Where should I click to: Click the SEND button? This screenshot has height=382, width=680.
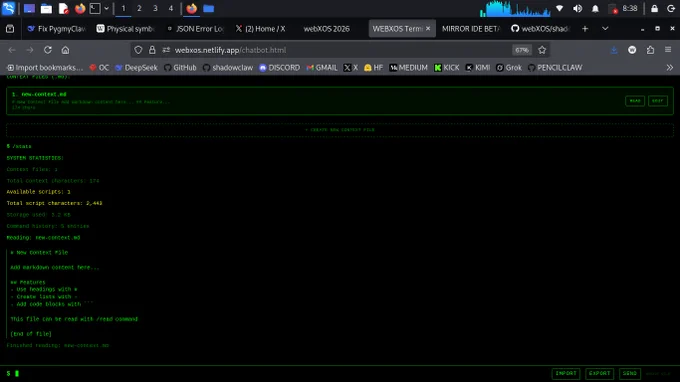(x=629, y=373)
